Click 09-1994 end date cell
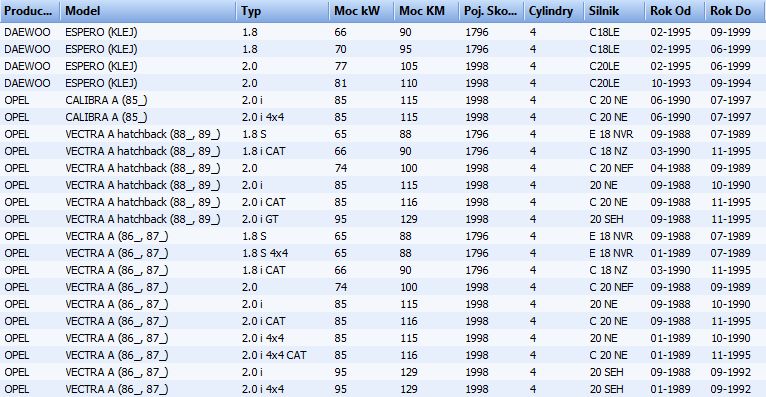 point(730,83)
